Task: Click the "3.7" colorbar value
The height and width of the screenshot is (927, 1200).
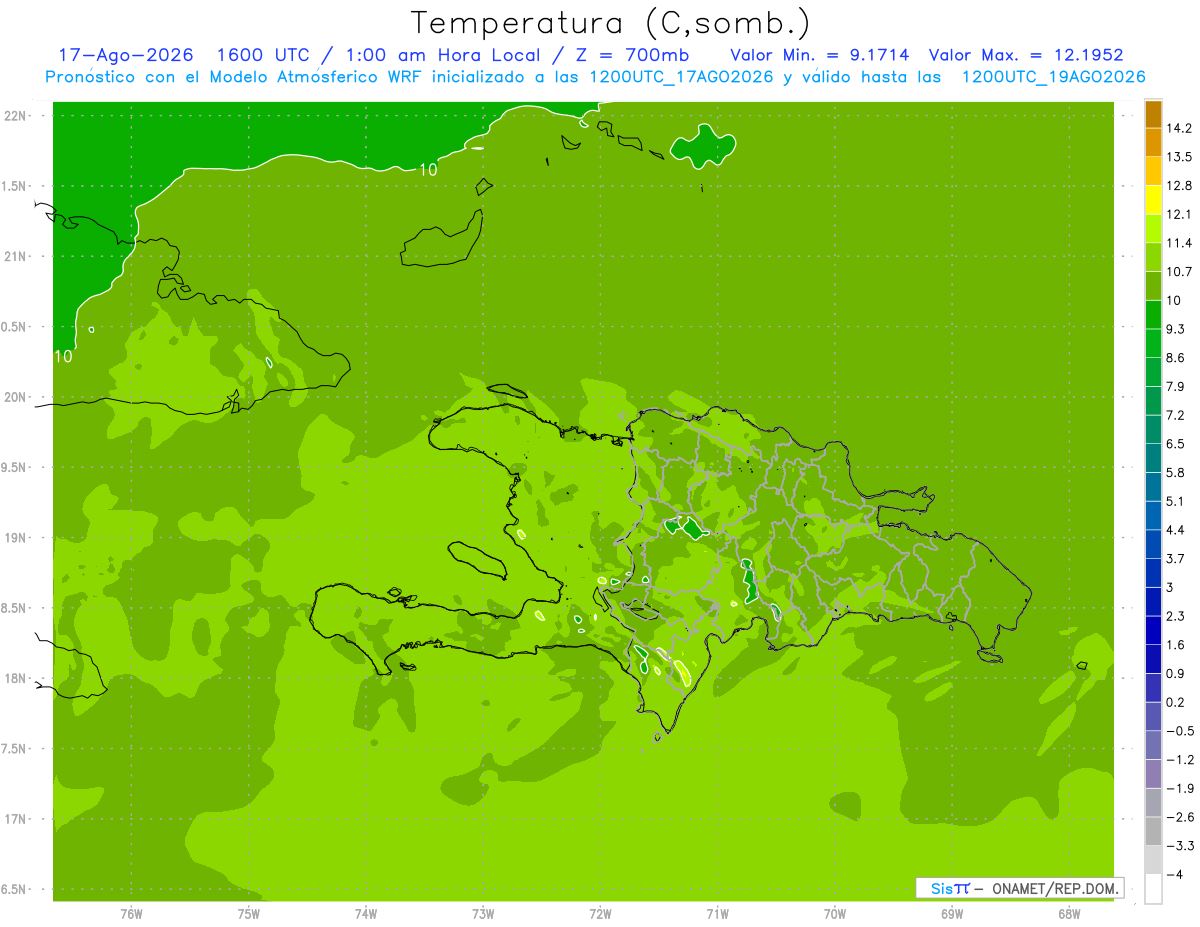Action: click(x=1176, y=559)
